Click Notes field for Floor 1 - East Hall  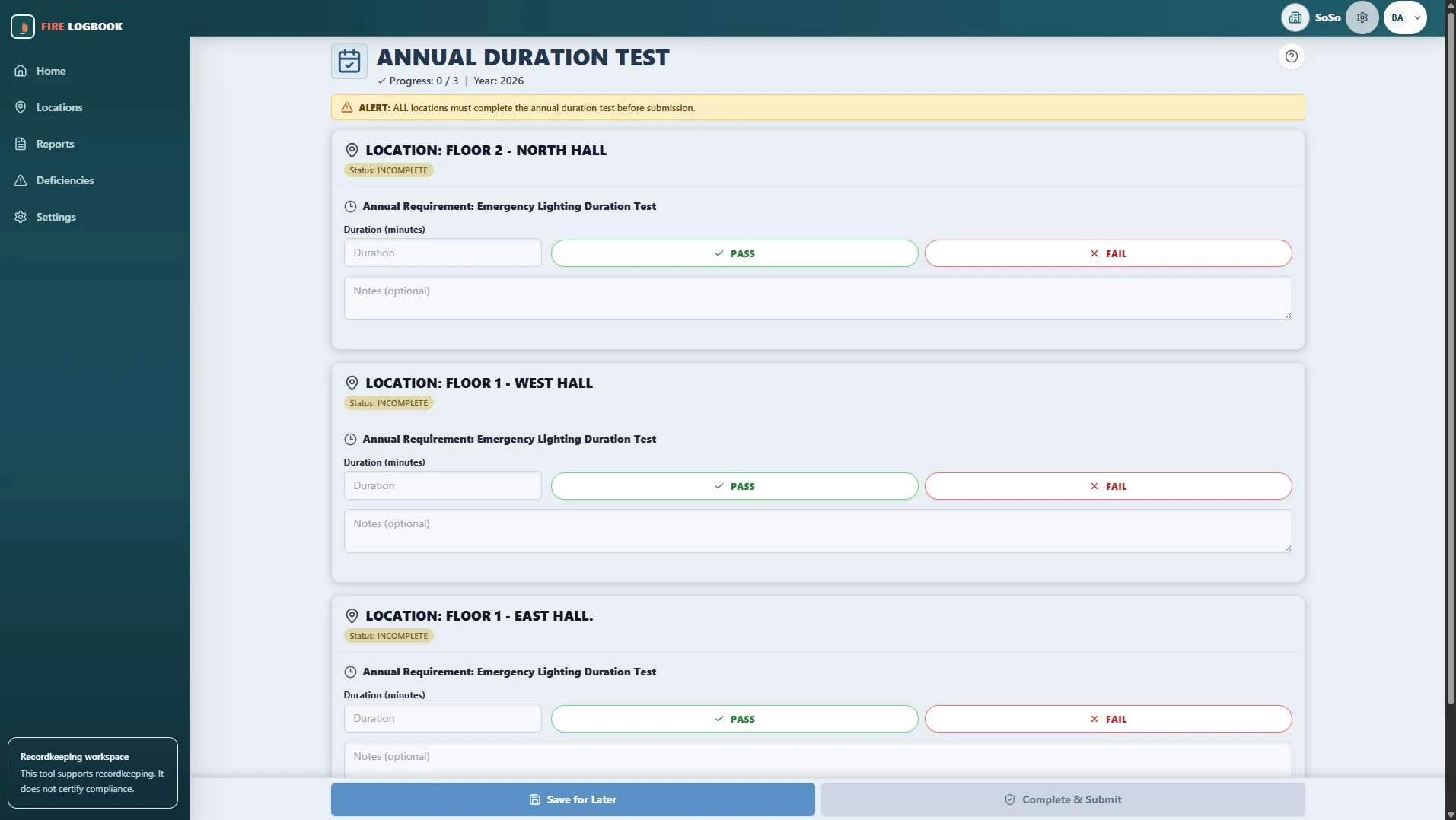(817, 759)
